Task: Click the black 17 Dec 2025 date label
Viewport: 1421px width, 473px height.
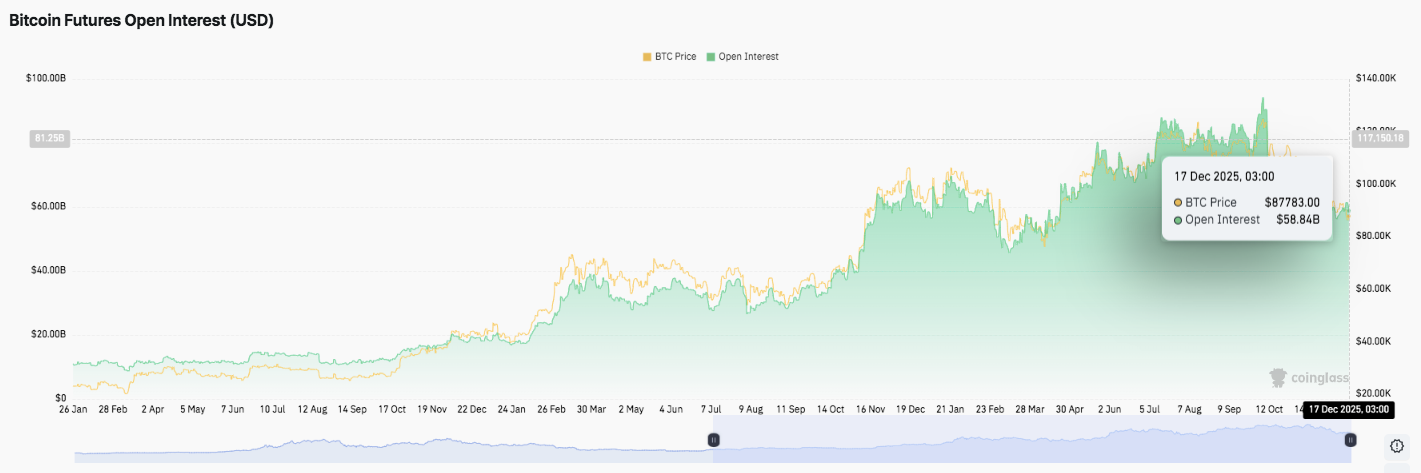Action: tap(1349, 409)
